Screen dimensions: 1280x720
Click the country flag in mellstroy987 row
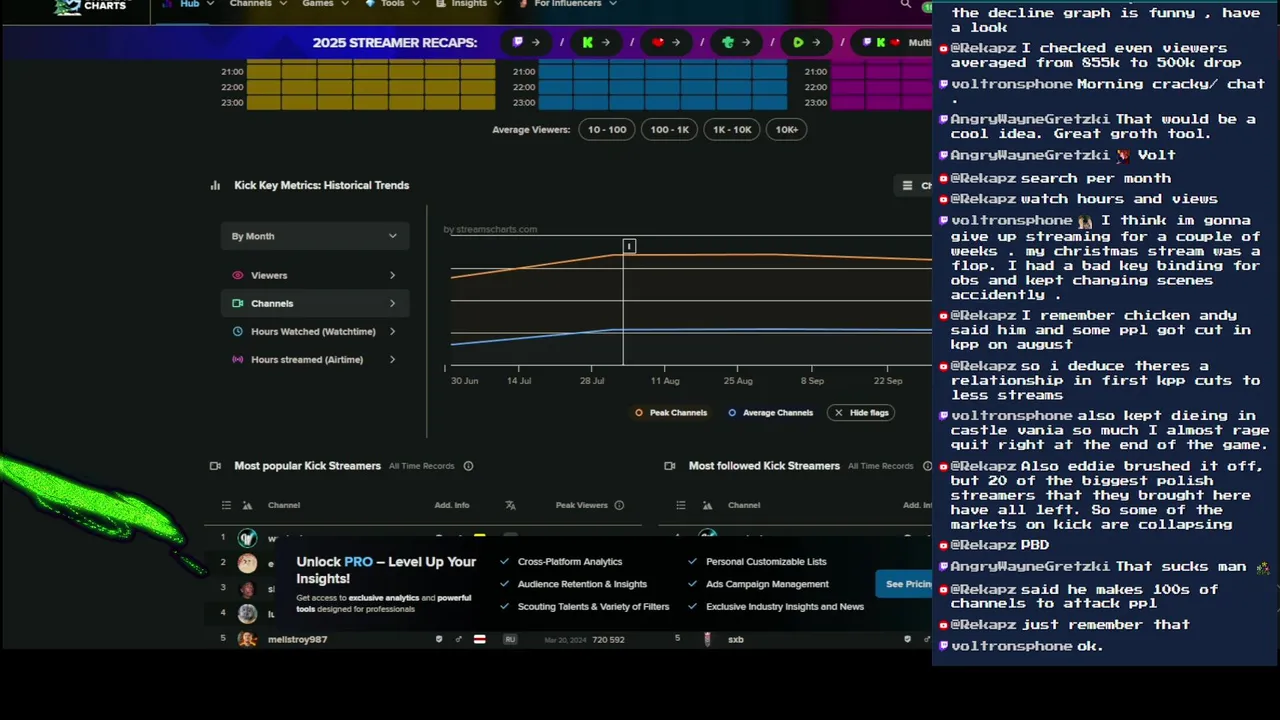tap(479, 639)
